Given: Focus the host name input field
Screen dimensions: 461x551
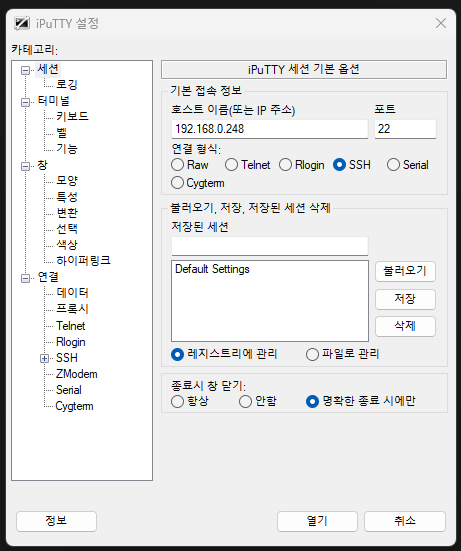Looking at the screenshot, I should click(270, 129).
